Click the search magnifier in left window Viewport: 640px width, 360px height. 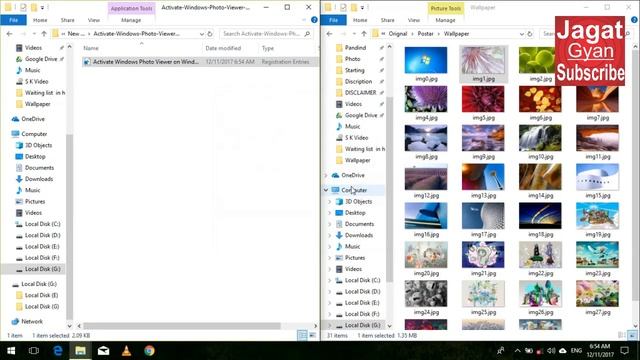[x=307, y=34]
